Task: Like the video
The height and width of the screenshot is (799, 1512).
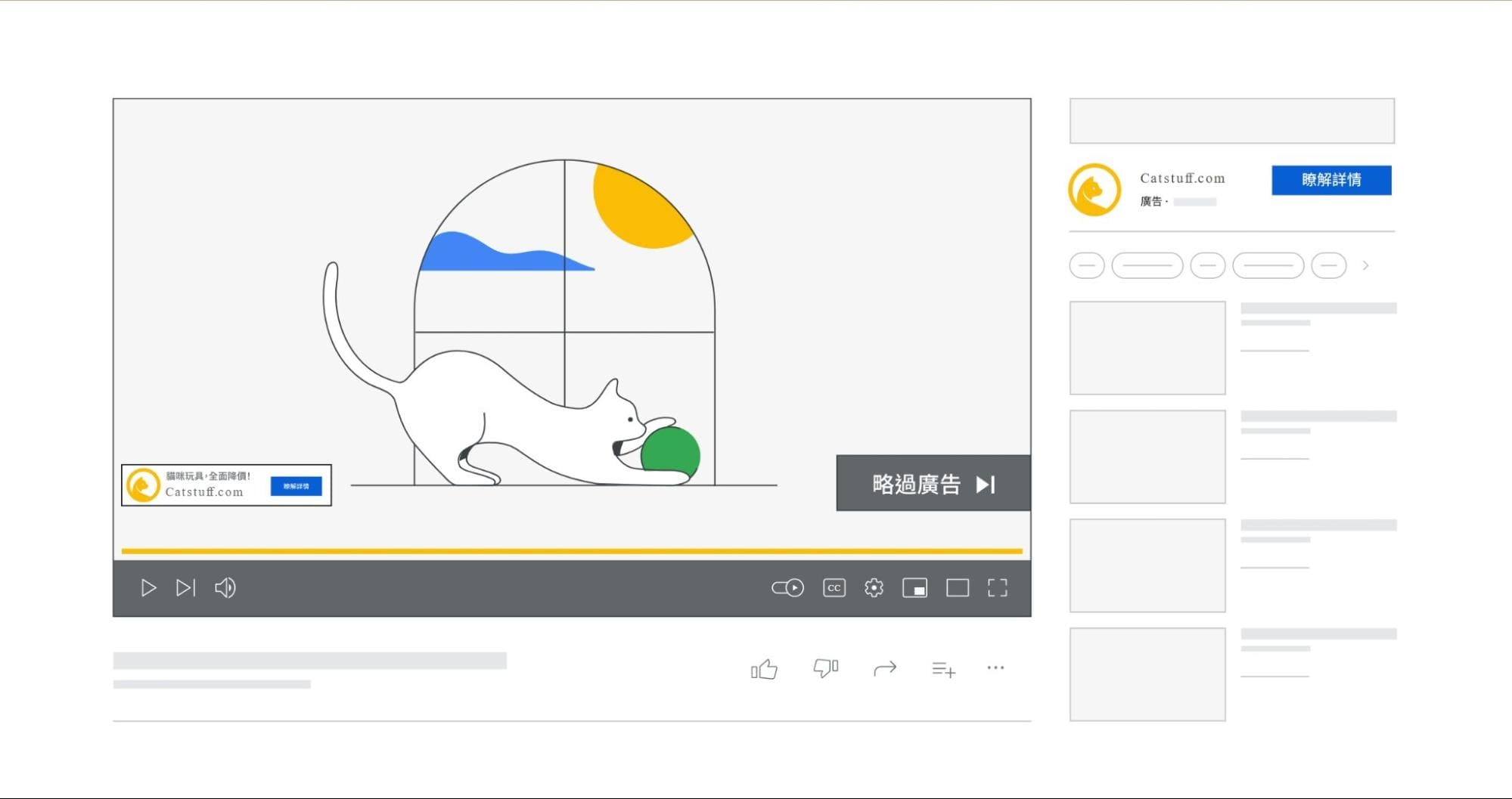Action: pos(764,668)
